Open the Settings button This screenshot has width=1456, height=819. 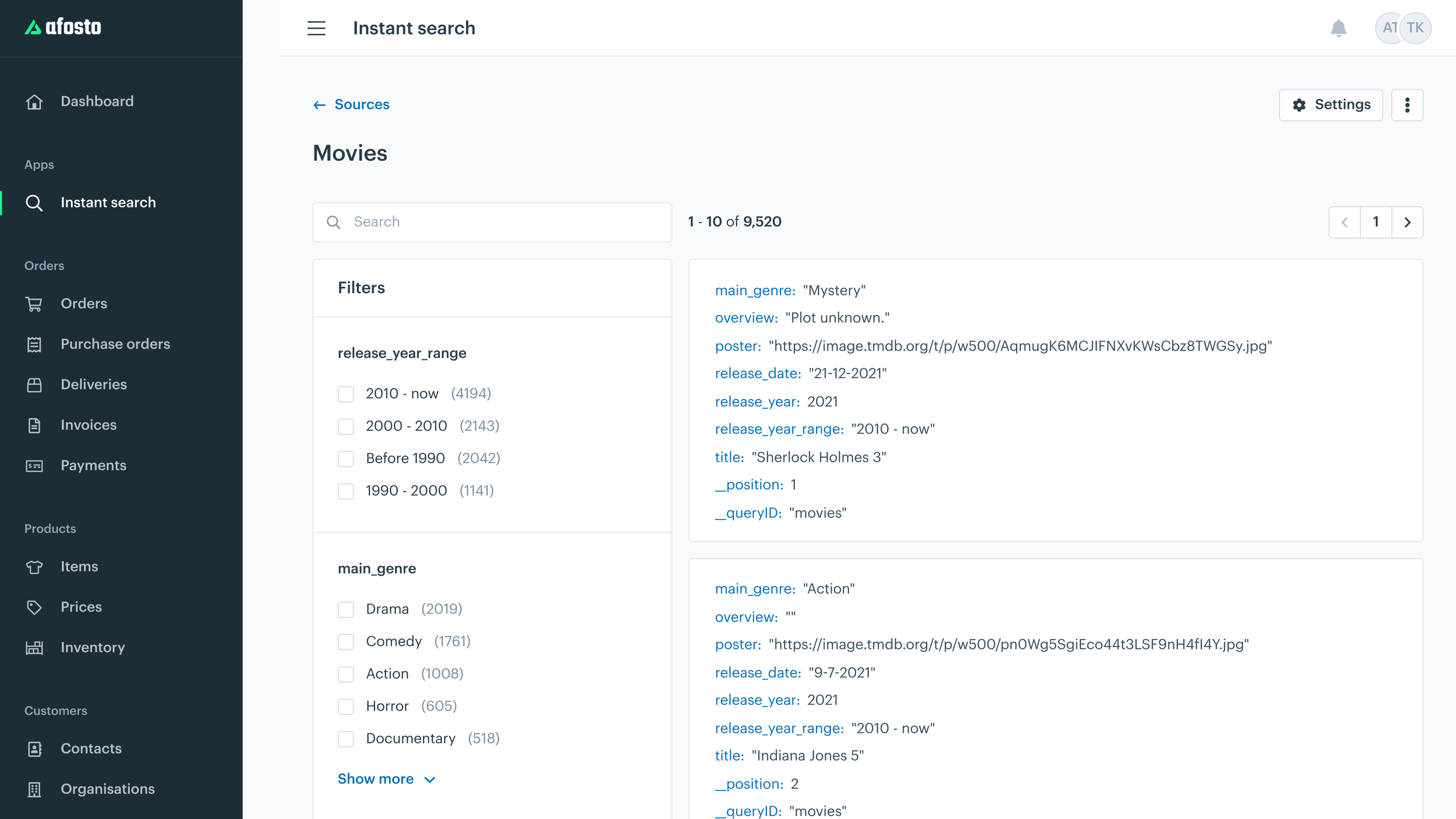[1331, 105]
